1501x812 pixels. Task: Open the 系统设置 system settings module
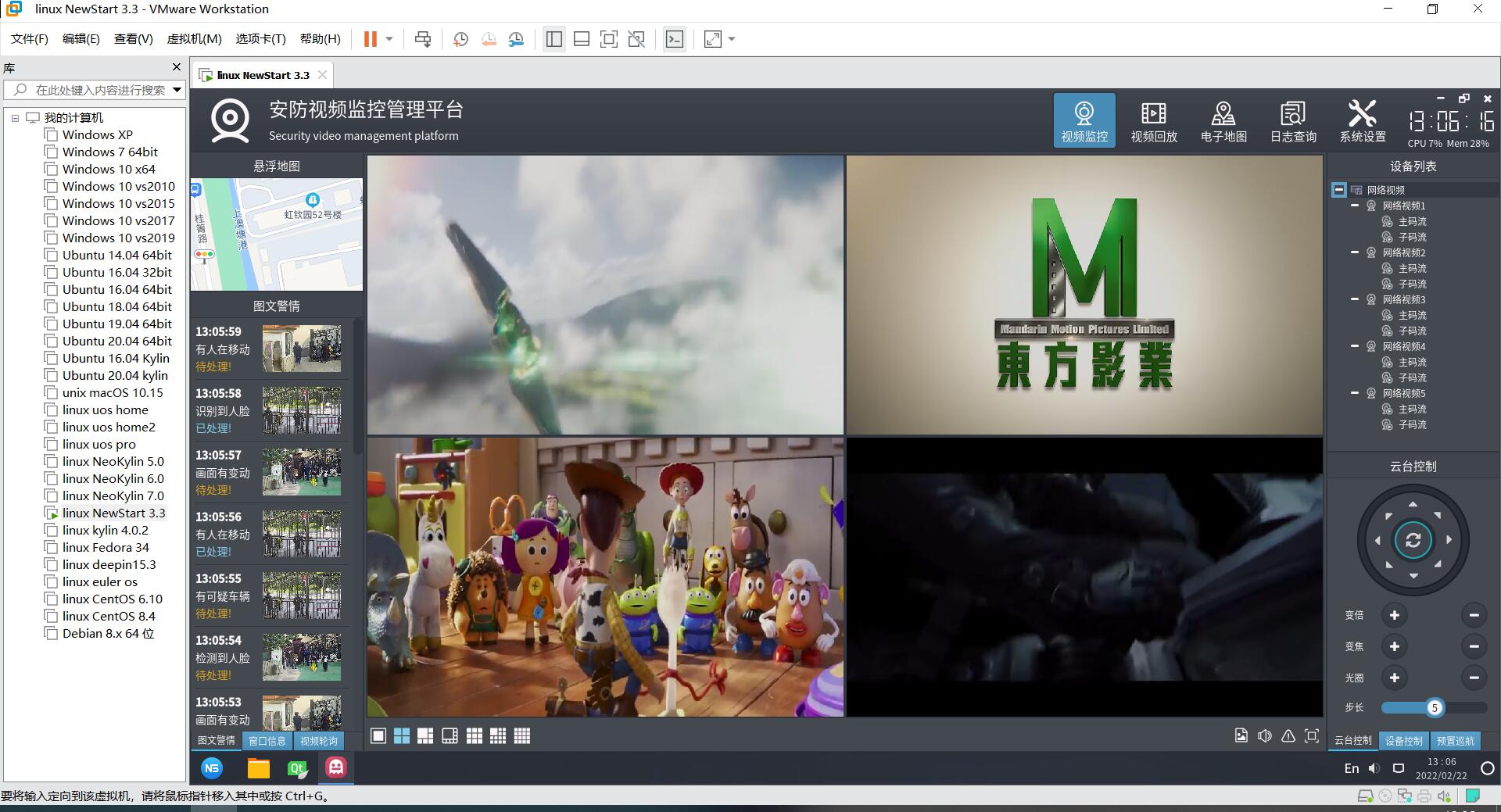(1362, 121)
